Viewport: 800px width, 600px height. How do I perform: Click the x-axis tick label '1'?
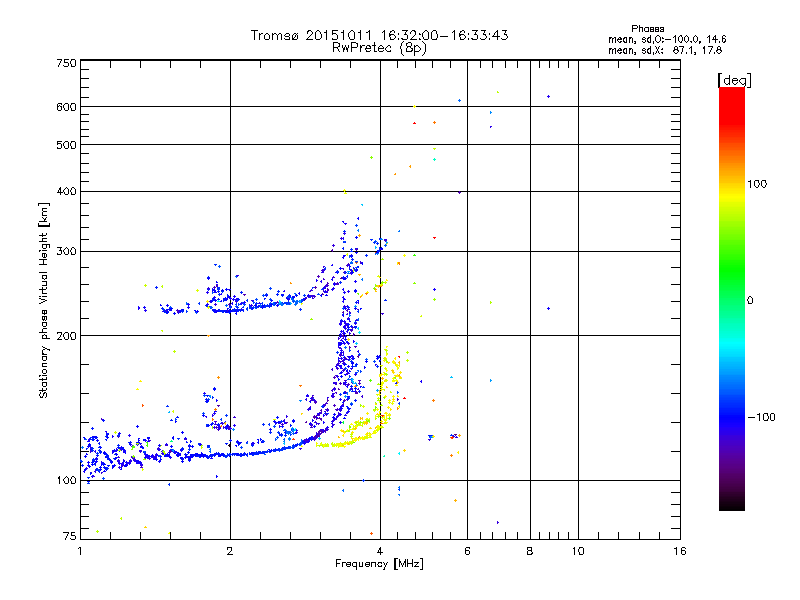(80, 551)
